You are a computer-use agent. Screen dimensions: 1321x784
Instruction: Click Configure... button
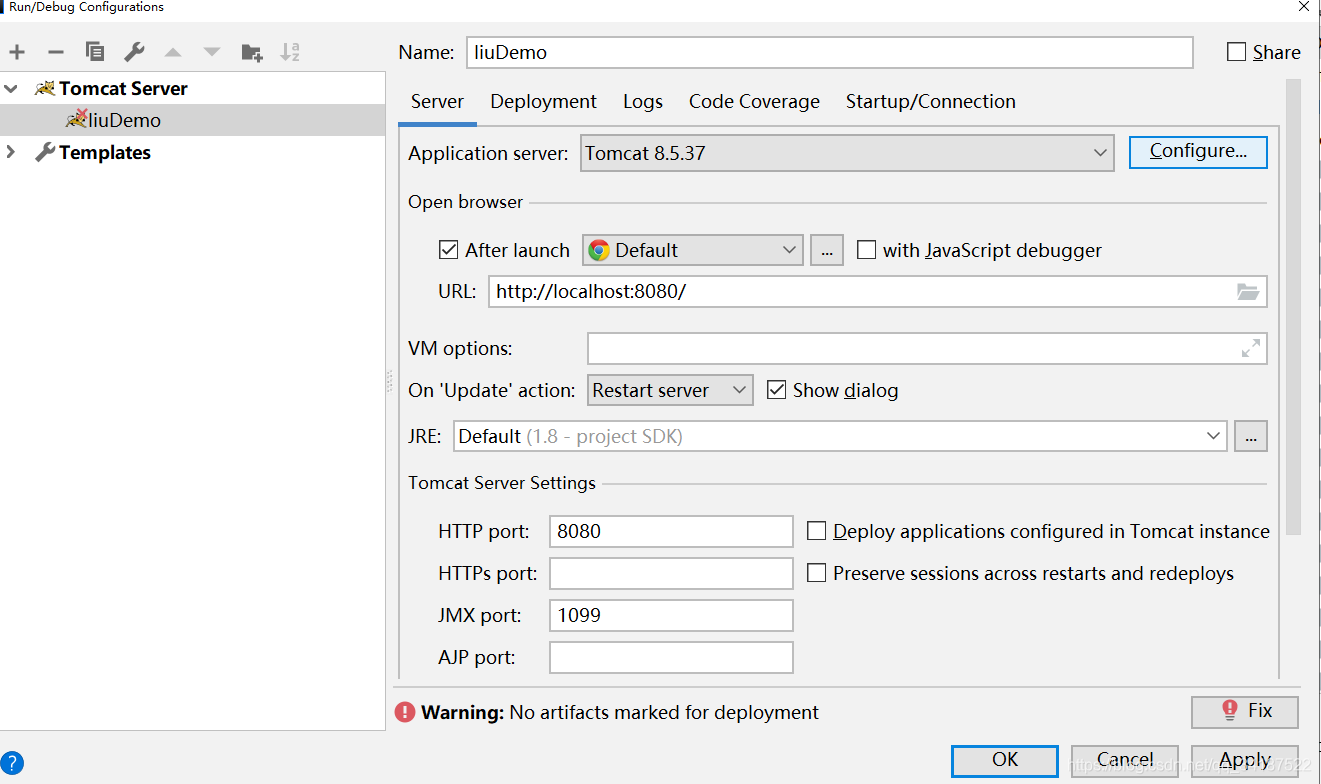pos(1198,152)
